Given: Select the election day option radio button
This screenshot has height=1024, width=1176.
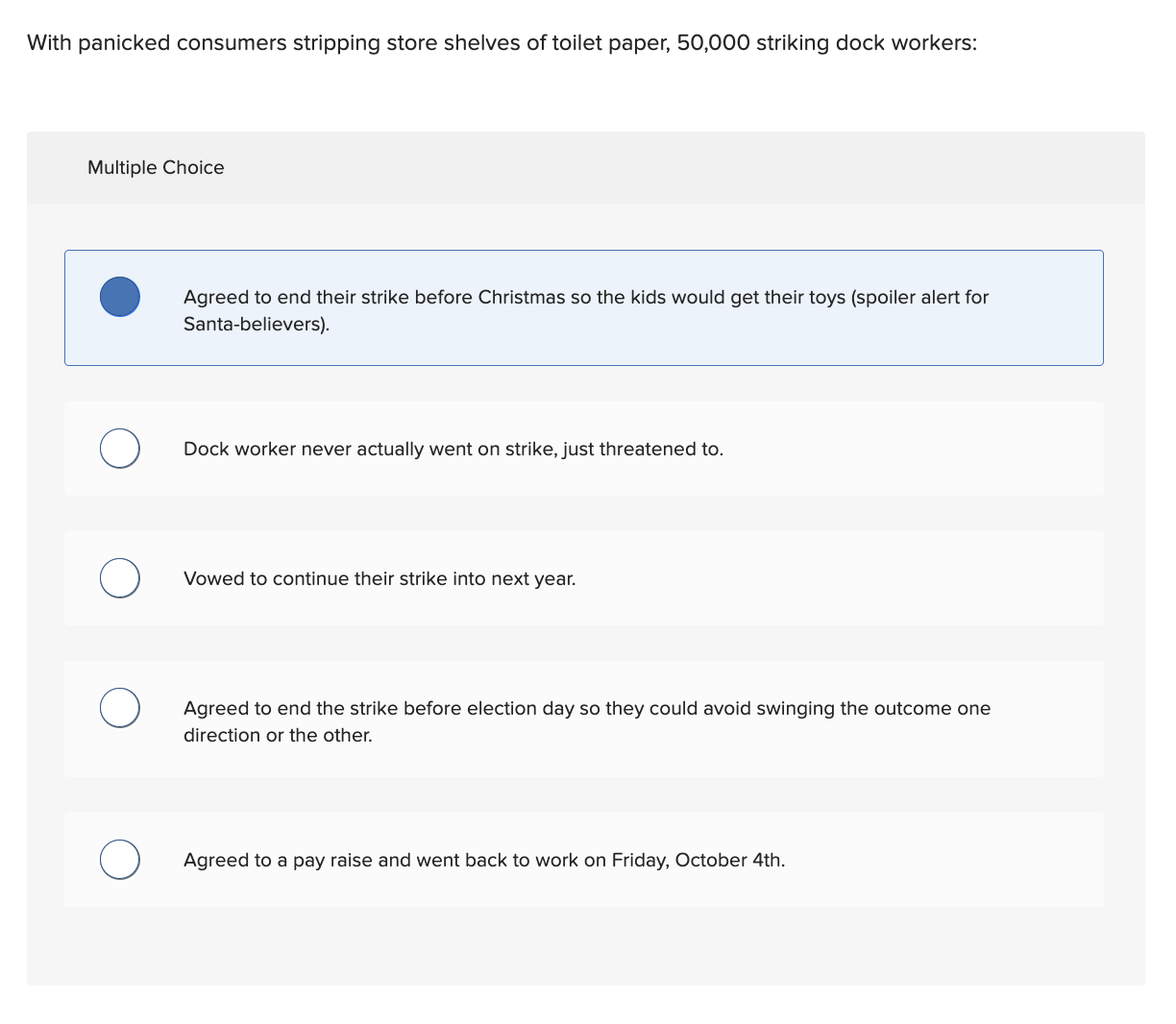Looking at the screenshot, I should [x=120, y=708].
